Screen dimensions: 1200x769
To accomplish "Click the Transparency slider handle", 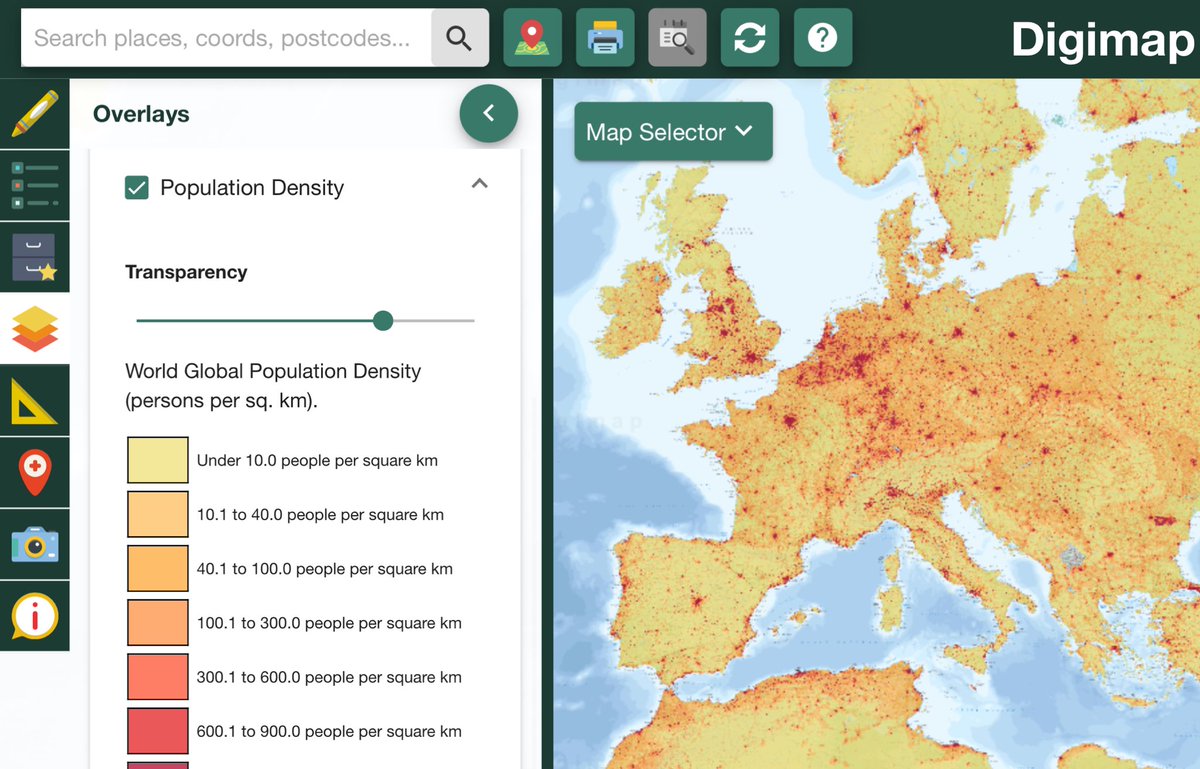I will [x=383, y=320].
